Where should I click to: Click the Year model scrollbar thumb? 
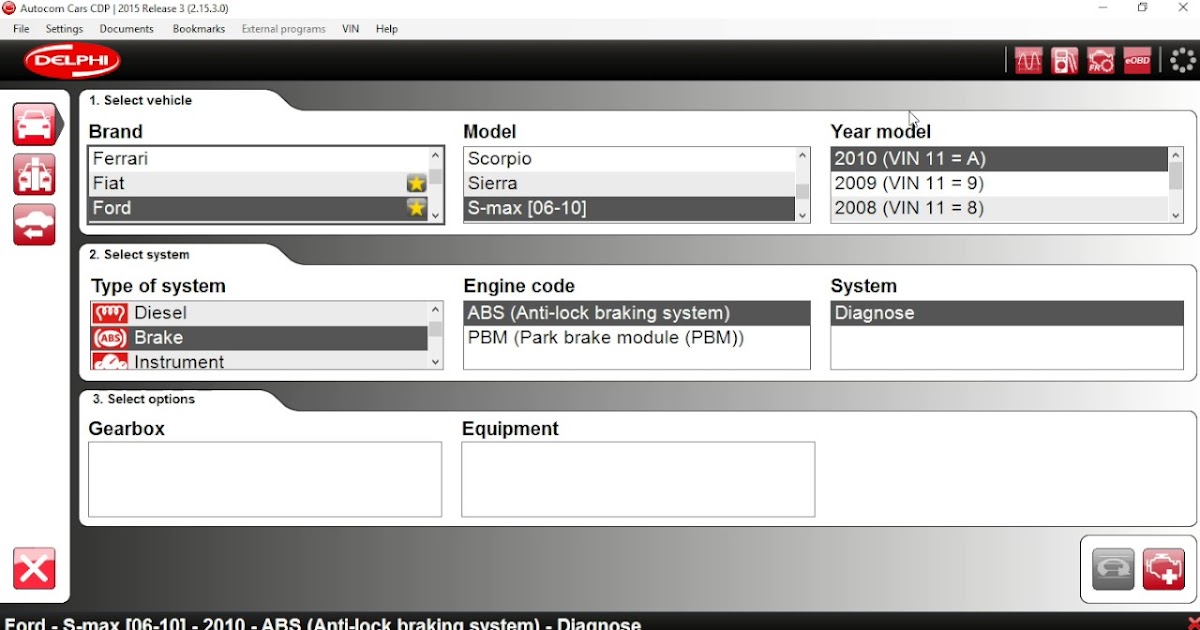(x=1176, y=176)
